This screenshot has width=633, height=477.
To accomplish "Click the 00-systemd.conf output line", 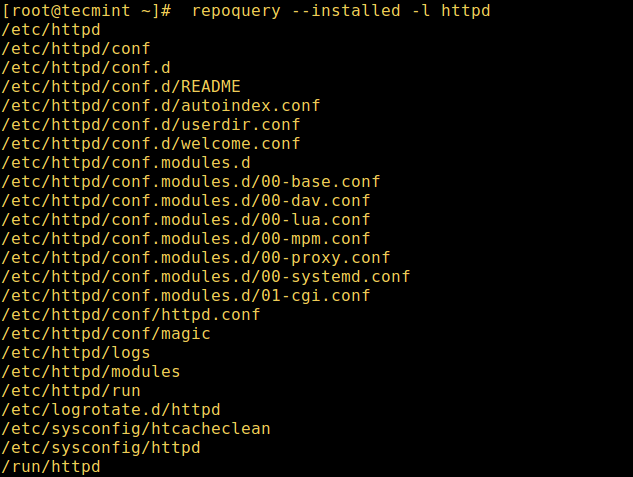I will [206, 277].
